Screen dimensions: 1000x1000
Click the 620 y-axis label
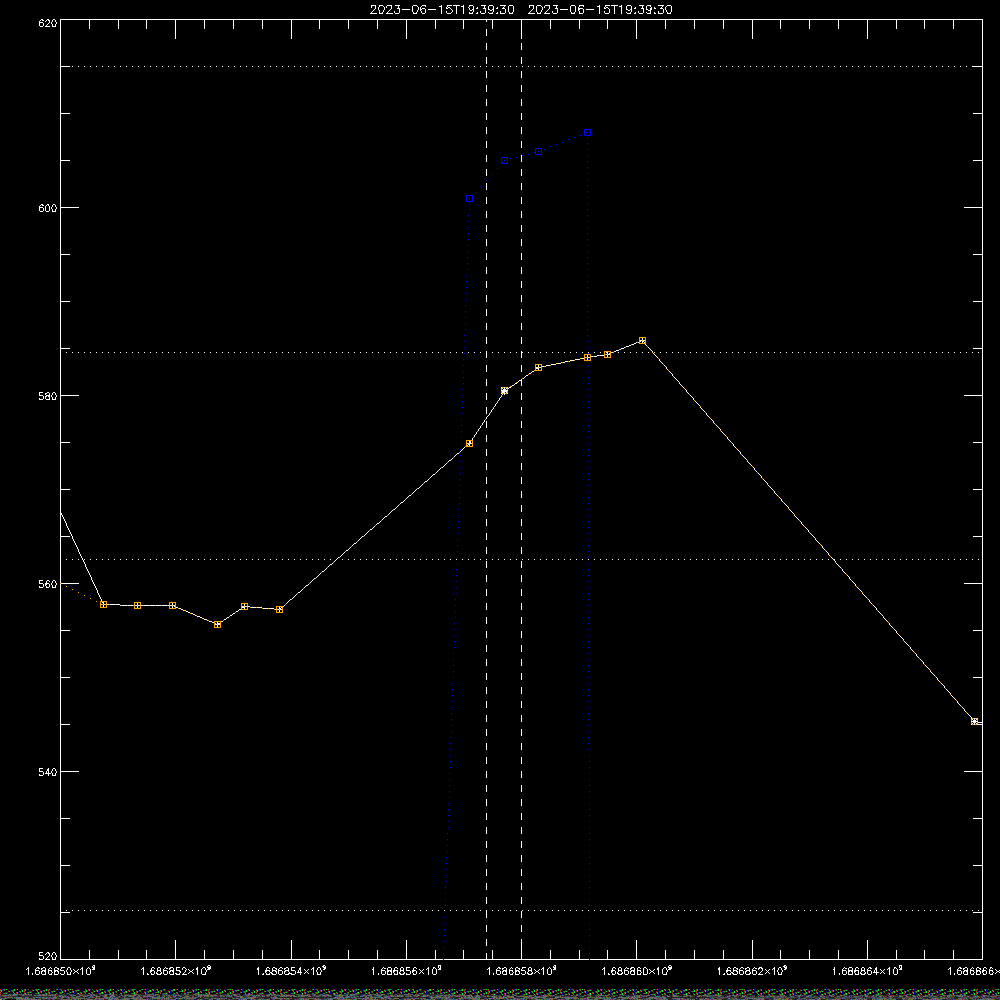tap(49, 23)
